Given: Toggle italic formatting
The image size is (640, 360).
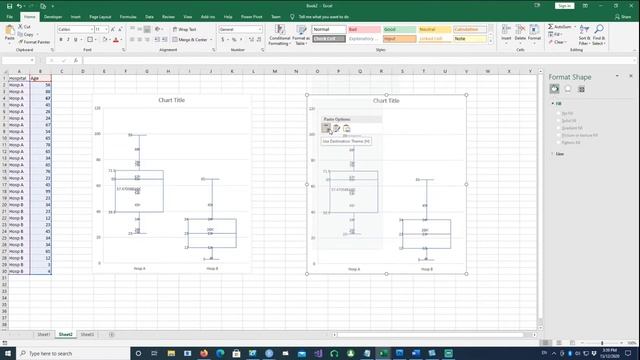Looking at the screenshot, I should pyautogui.click(x=68, y=40).
